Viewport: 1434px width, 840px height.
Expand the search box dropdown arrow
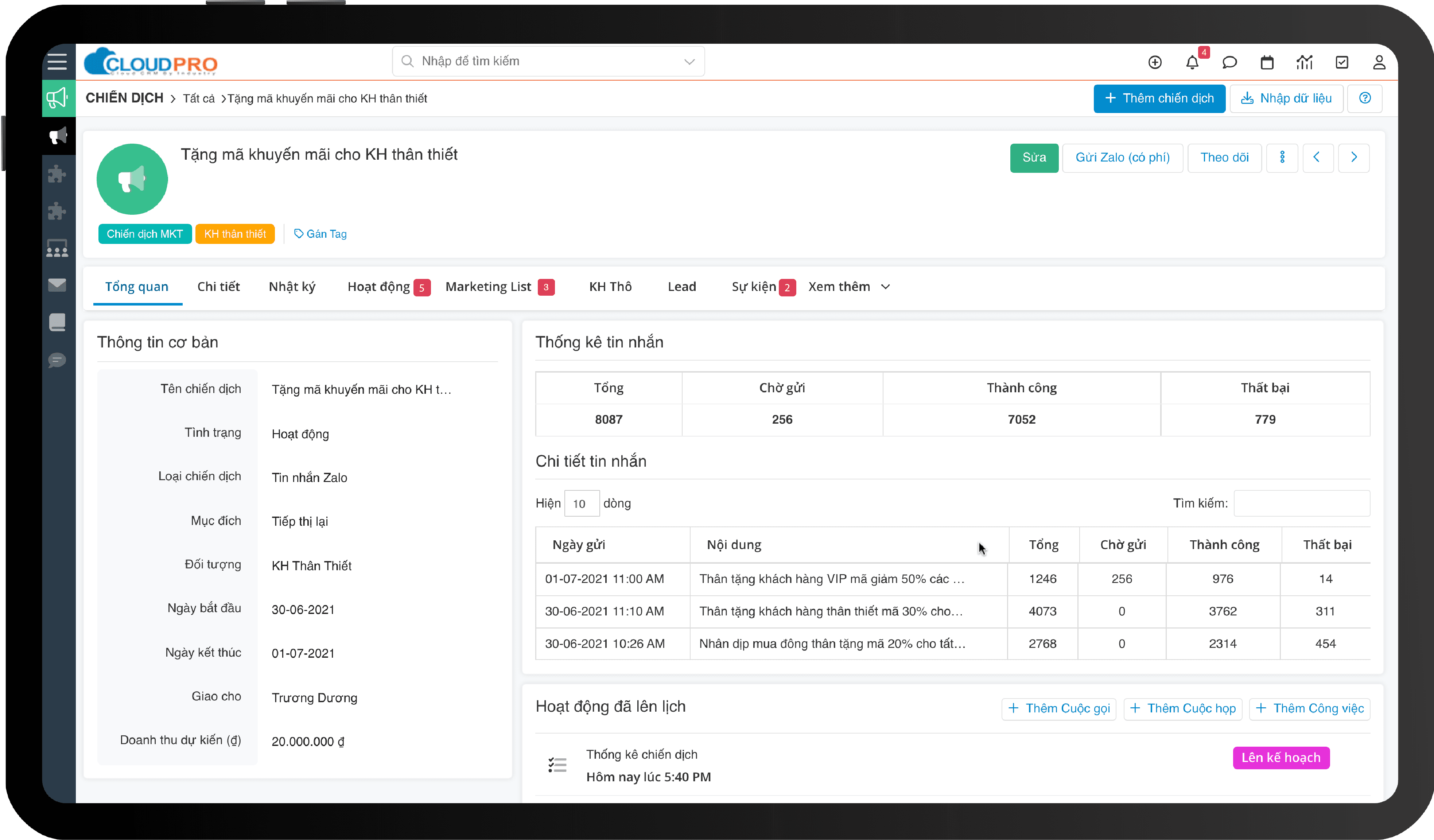click(689, 62)
